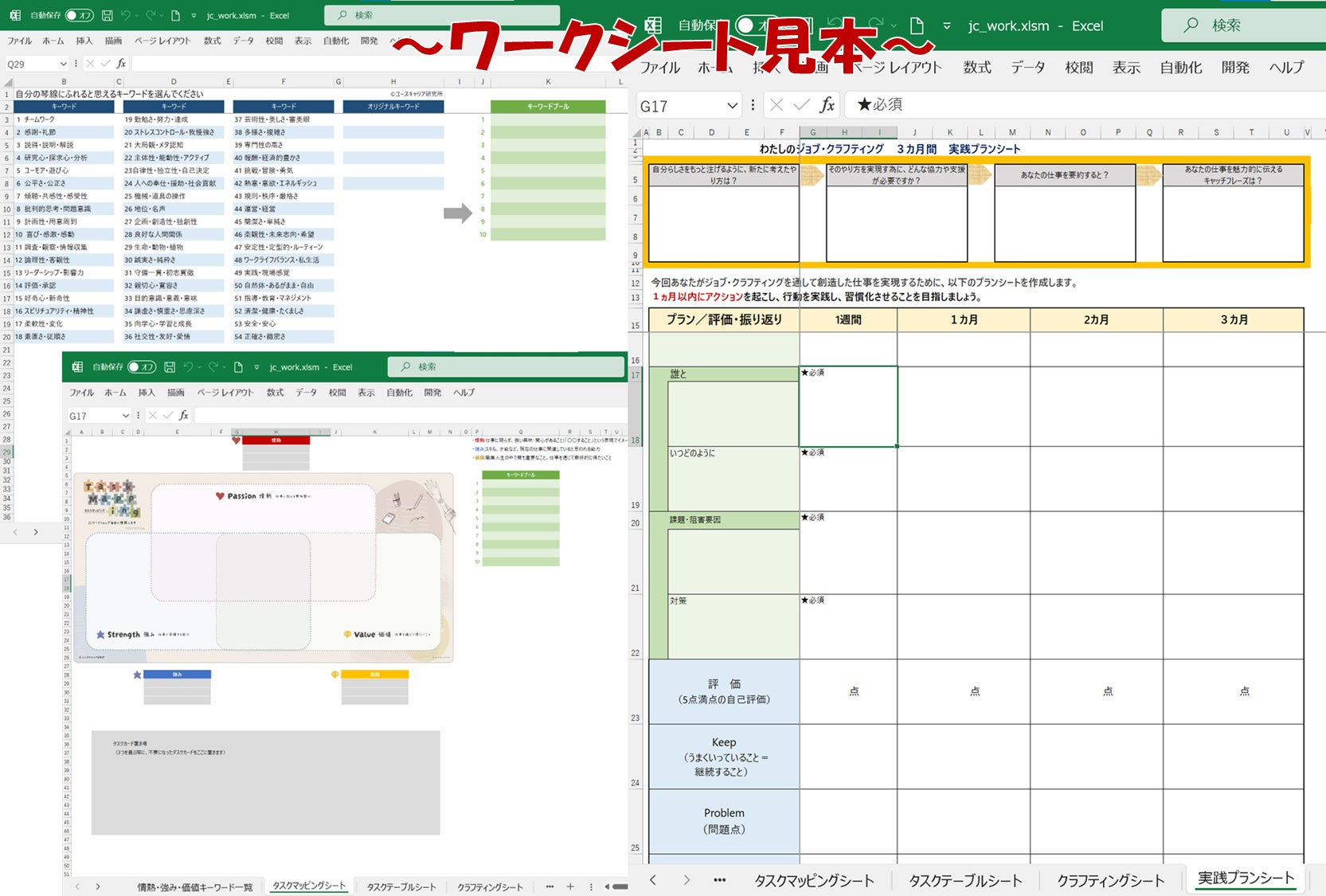This screenshot has height=896, width=1326.
Task: Click the 検索 search box in the right Excel window
Action: (x=1244, y=25)
